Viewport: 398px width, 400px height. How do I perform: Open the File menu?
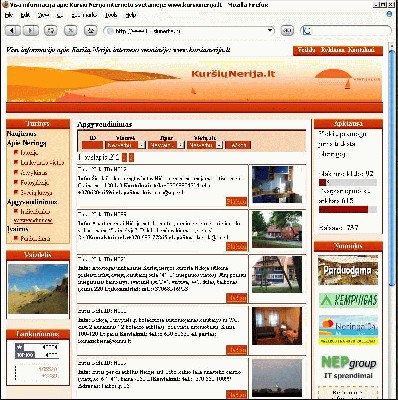click(9, 15)
